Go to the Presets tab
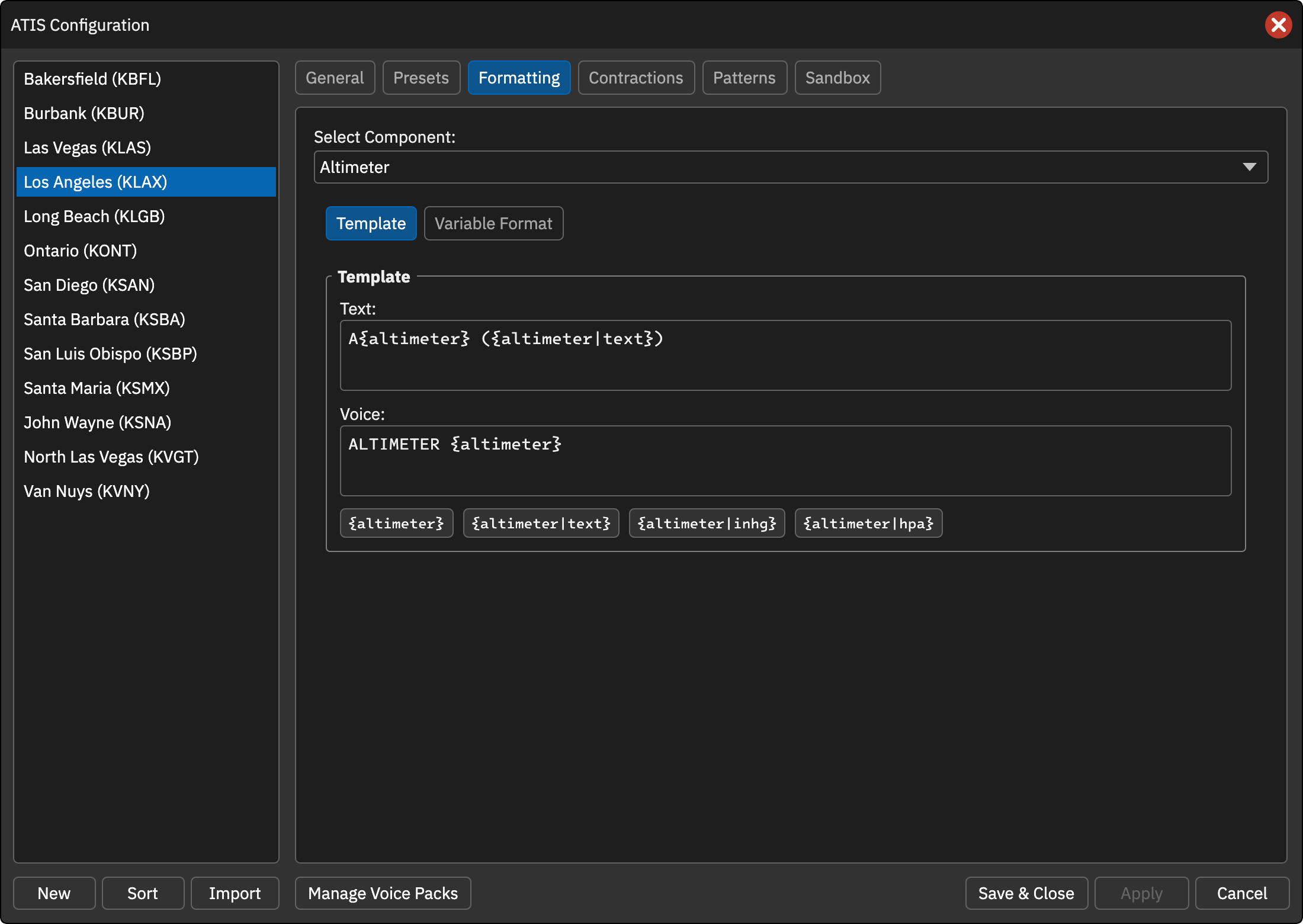 pyautogui.click(x=421, y=78)
